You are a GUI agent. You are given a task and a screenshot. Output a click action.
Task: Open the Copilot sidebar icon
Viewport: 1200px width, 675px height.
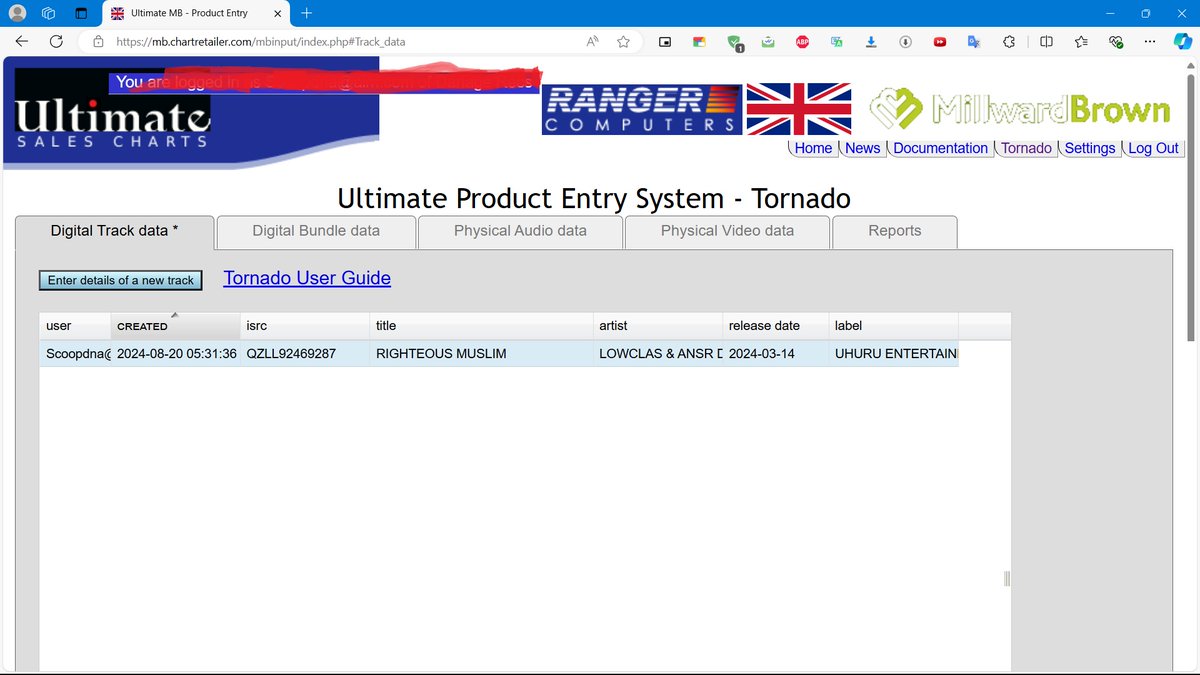[1182, 41]
